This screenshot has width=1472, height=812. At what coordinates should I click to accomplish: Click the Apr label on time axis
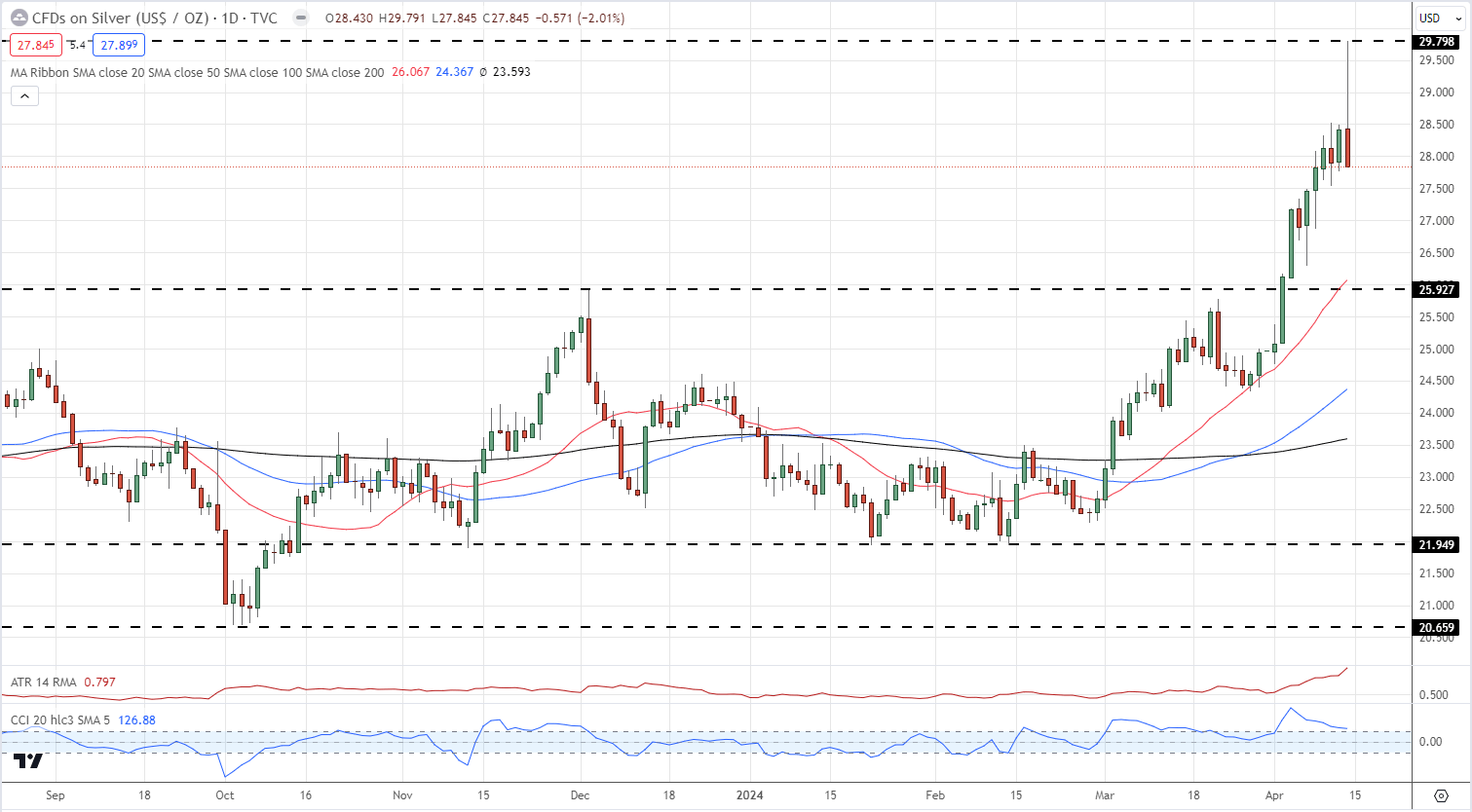coord(1275,795)
